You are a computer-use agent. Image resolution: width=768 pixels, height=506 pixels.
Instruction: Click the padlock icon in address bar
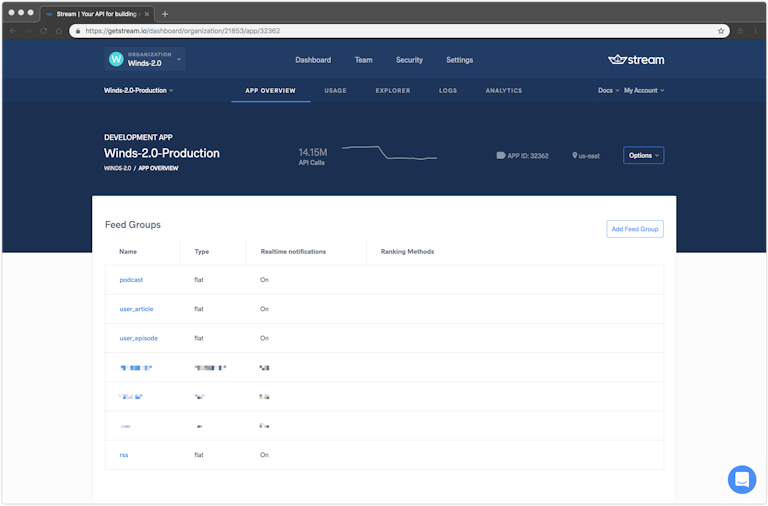(78, 31)
